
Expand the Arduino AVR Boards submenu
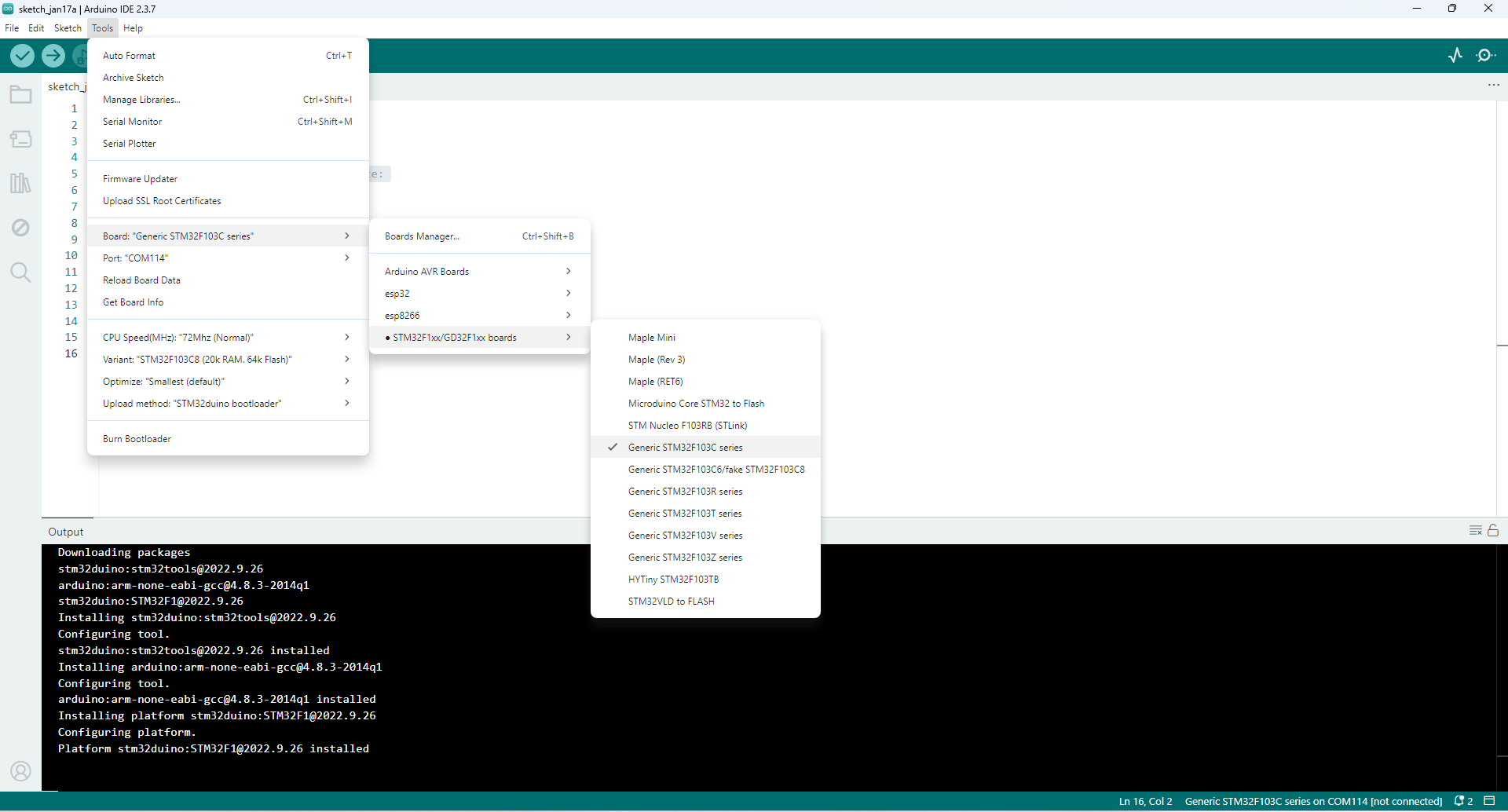478,272
